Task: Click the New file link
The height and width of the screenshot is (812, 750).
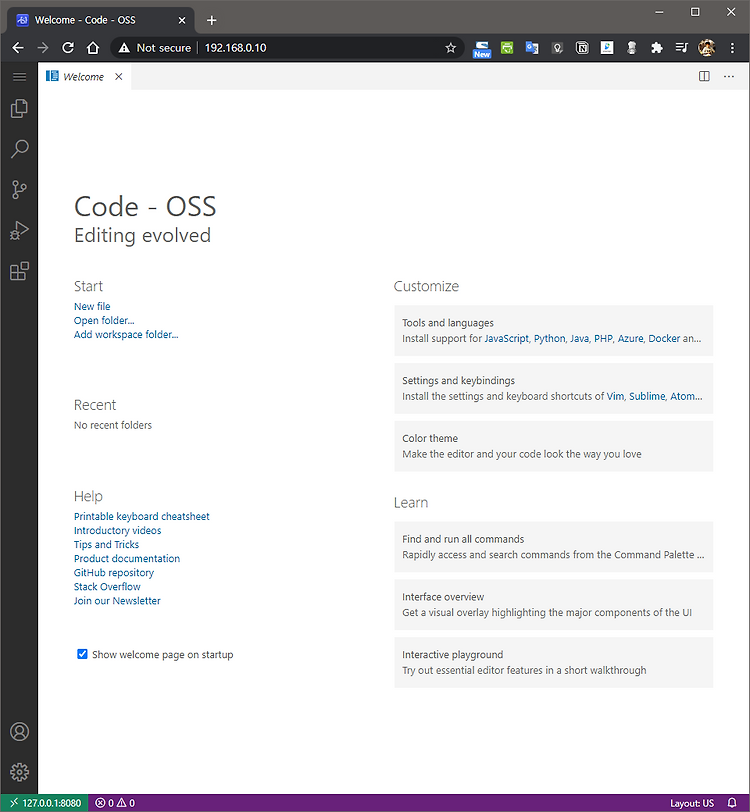Action: tap(92, 306)
